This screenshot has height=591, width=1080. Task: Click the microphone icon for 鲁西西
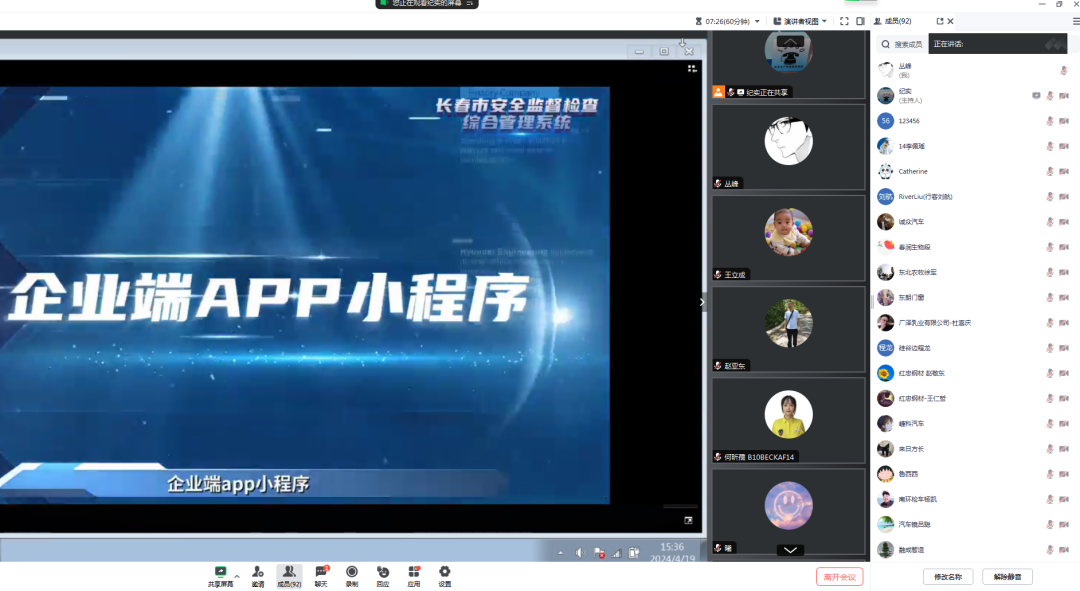point(1050,474)
